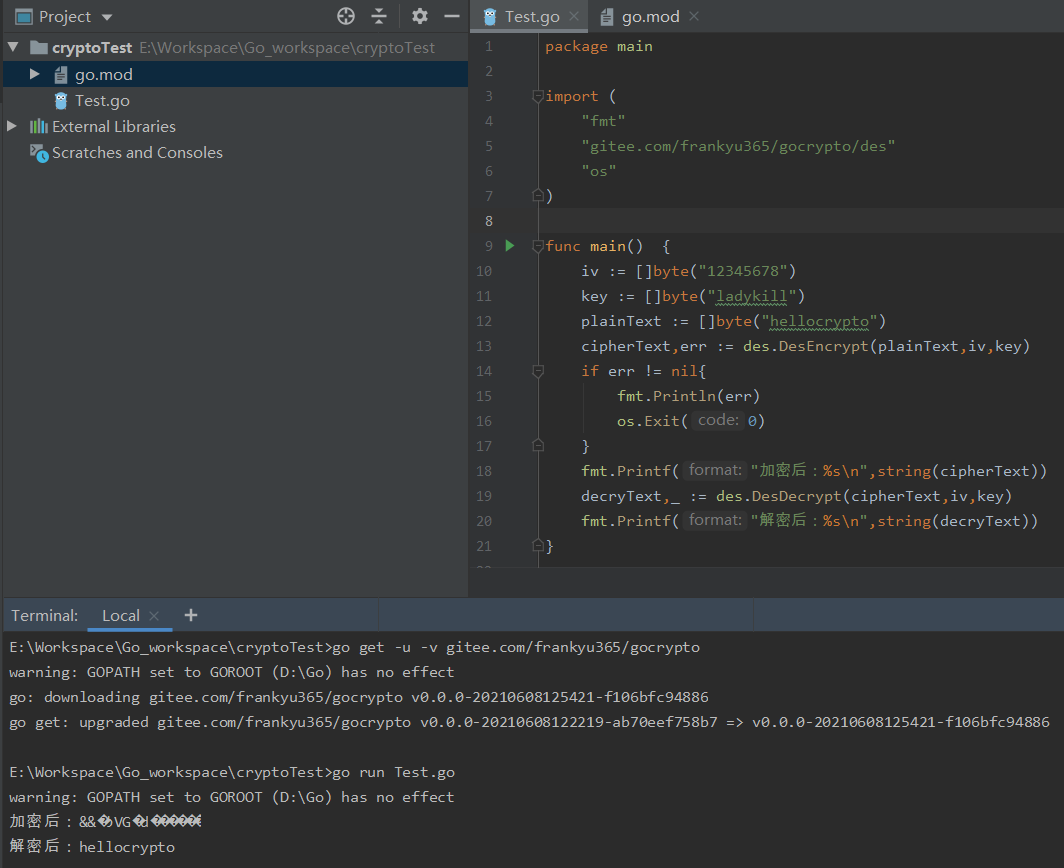The width and height of the screenshot is (1064, 868).
Task: Click the External Libraries bars icon
Action: pyautogui.click(x=39, y=126)
